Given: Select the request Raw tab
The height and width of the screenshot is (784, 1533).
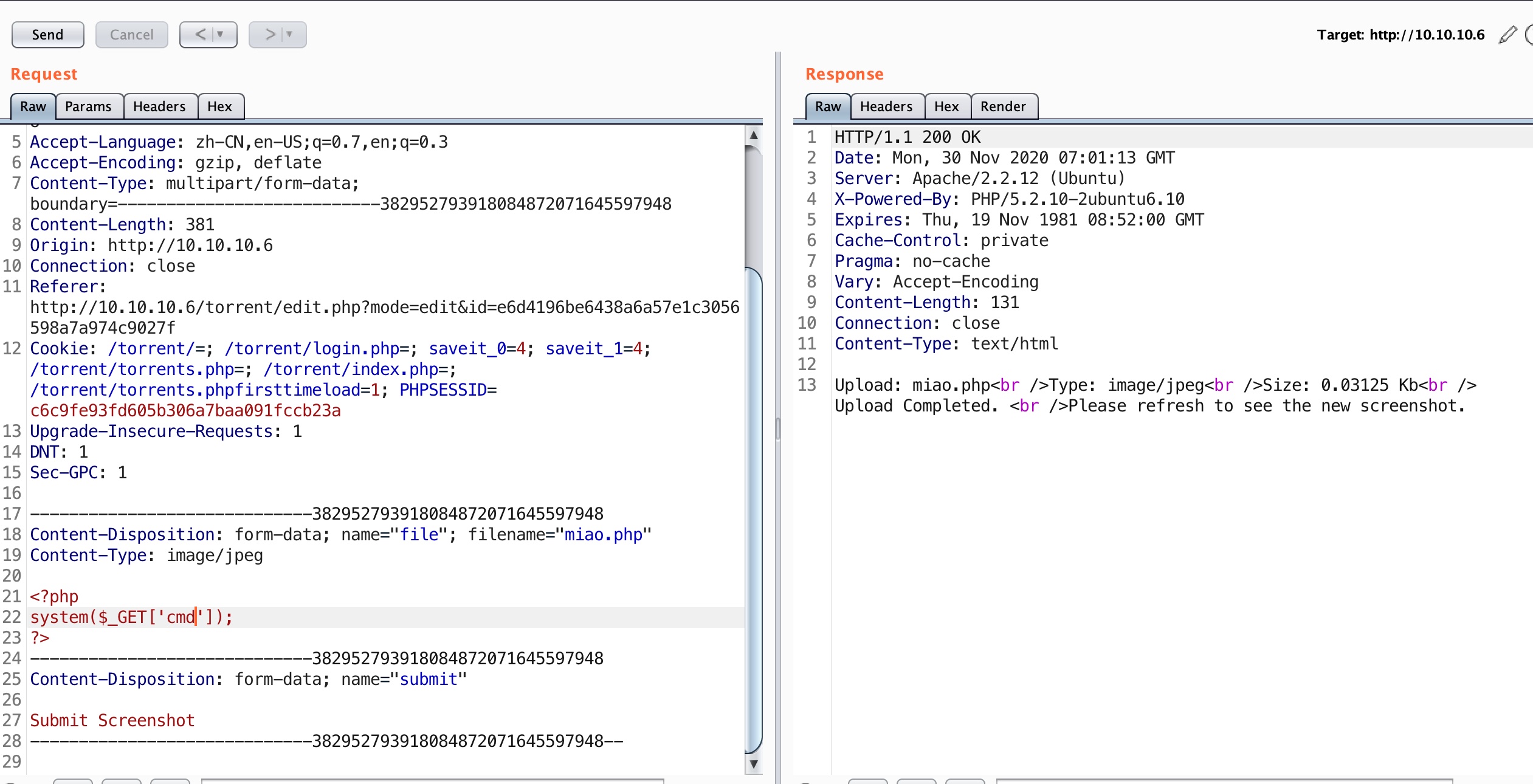Looking at the screenshot, I should pyautogui.click(x=33, y=106).
